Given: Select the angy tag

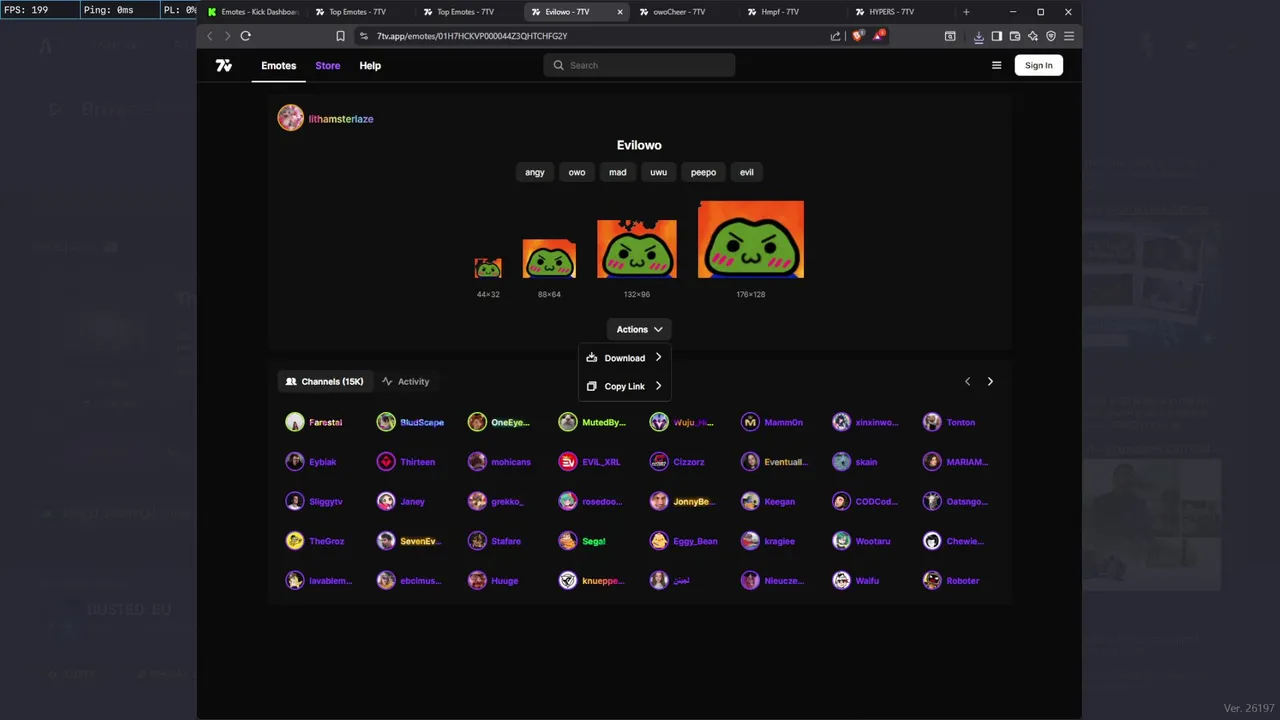Looking at the screenshot, I should tap(535, 172).
